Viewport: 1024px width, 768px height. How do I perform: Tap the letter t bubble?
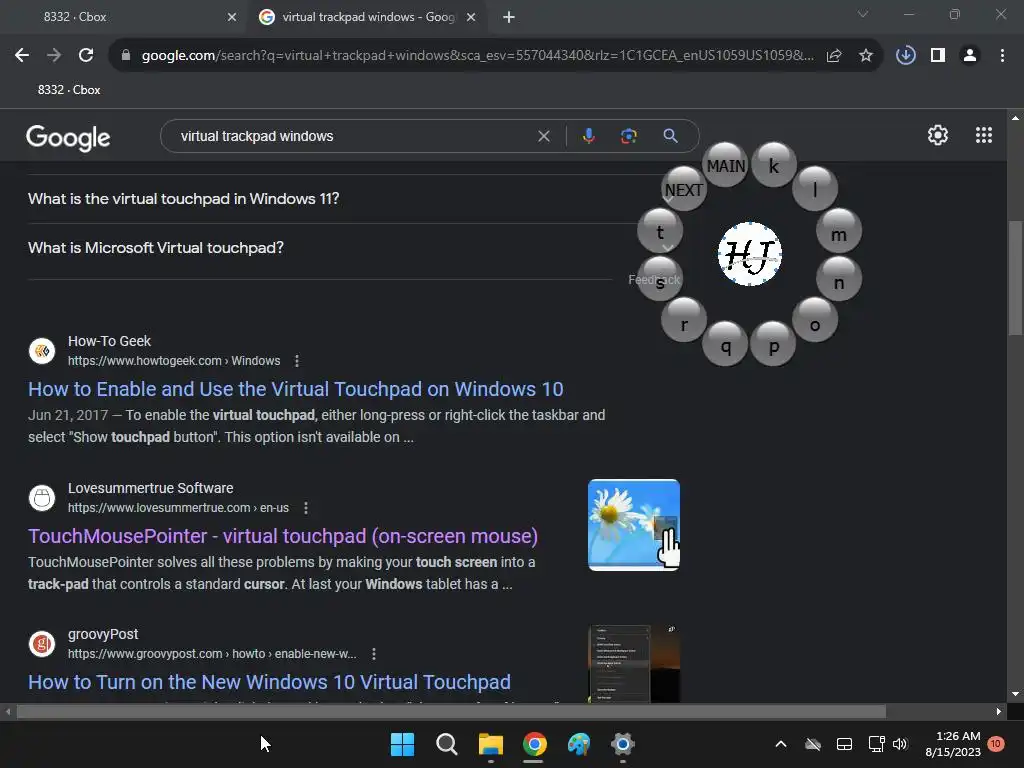[x=660, y=231]
